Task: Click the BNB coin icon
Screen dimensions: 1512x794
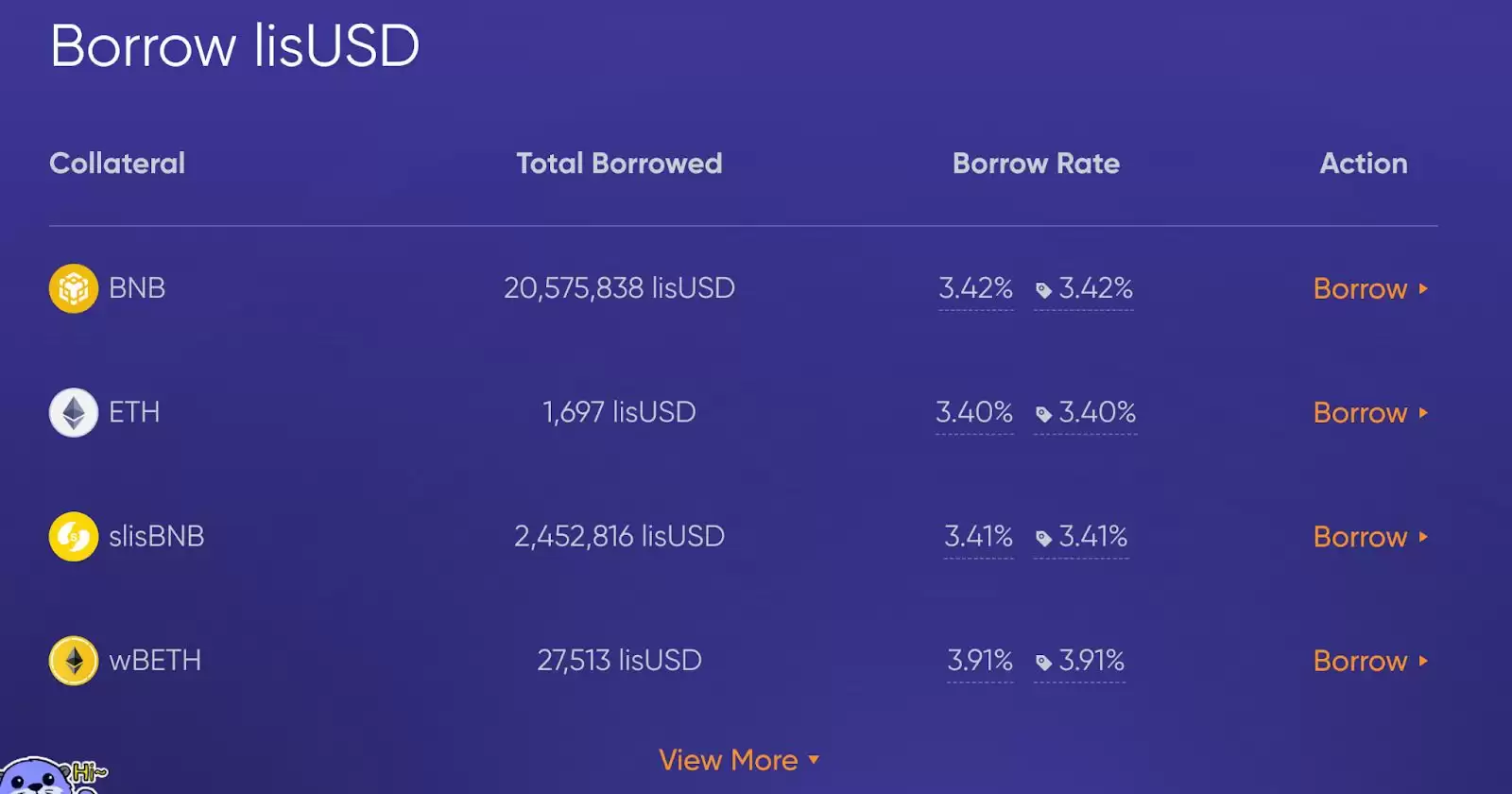Action: [x=74, y=288]
